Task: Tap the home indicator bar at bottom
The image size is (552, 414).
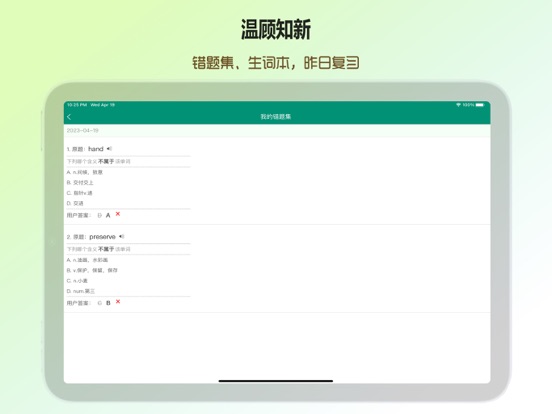Action: pos(276,381)
